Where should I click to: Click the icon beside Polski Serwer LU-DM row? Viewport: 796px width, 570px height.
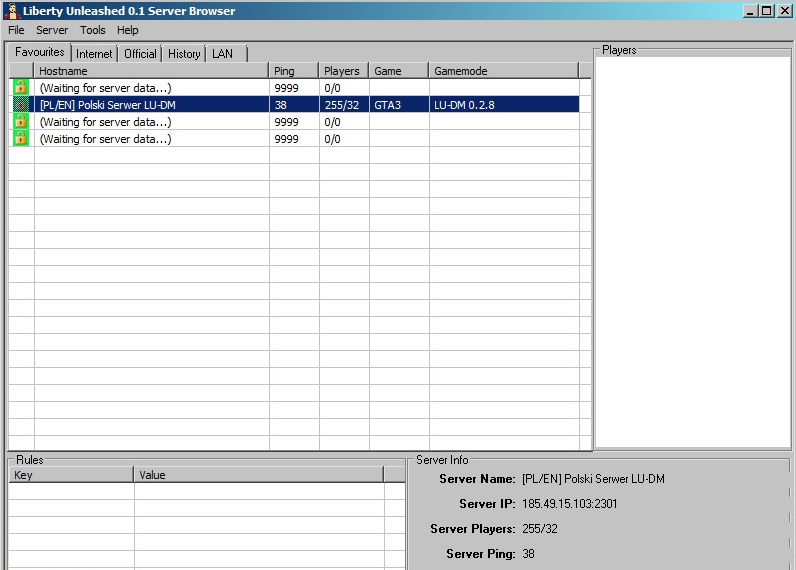[x=21, y=105]
